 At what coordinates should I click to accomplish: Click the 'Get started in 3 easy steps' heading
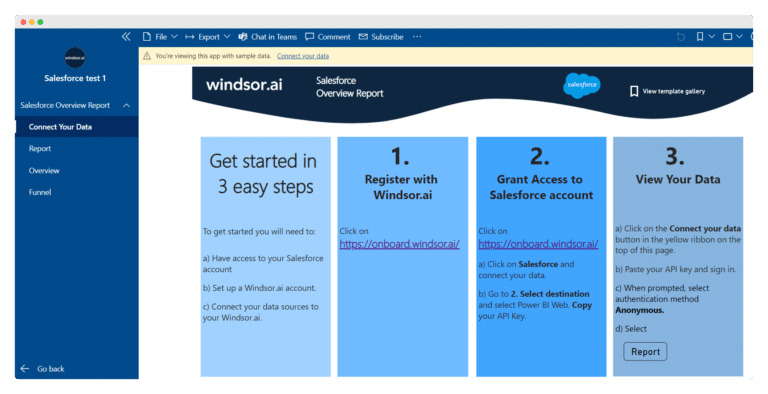[x=264, y=174]
